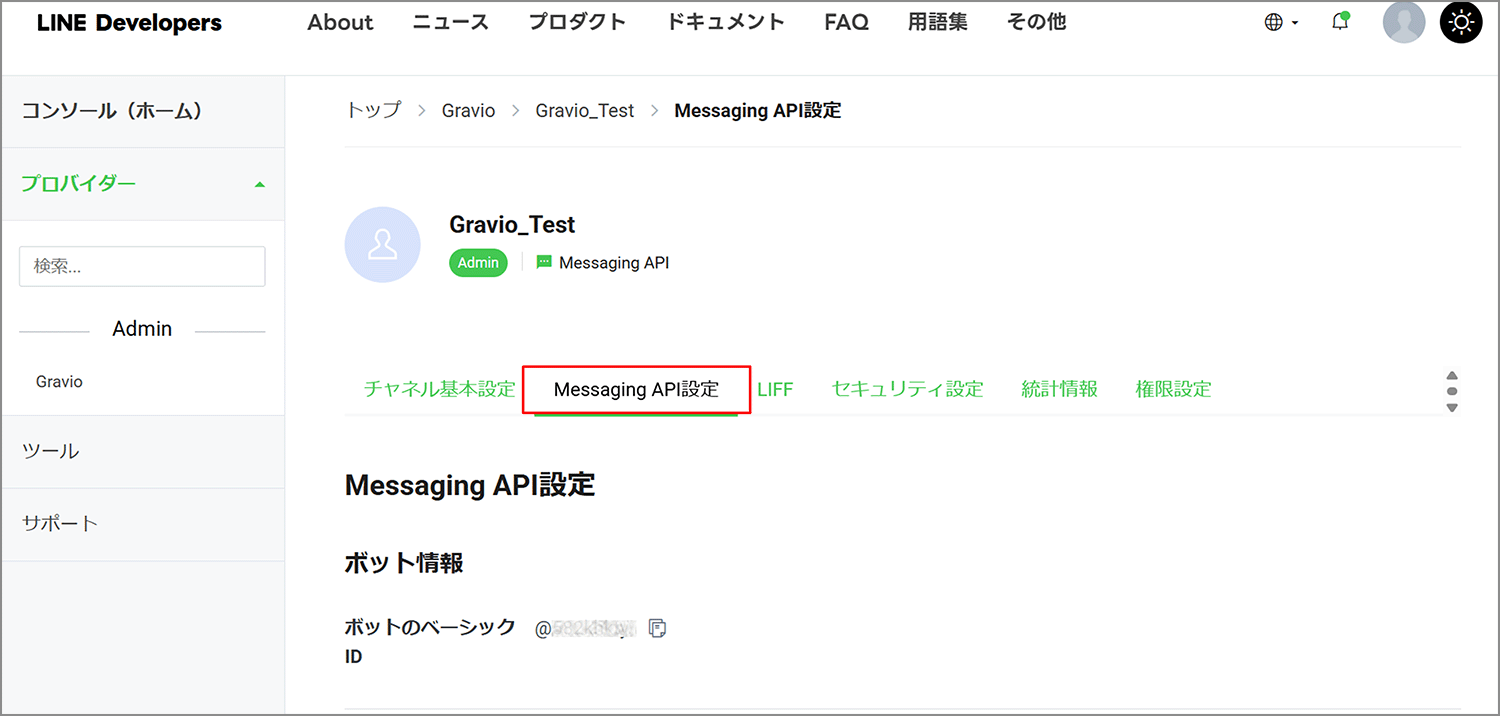Toggle dark mode with the sun icon
The height and width of the screenshot is (716, 1500).
[1461, 22]
